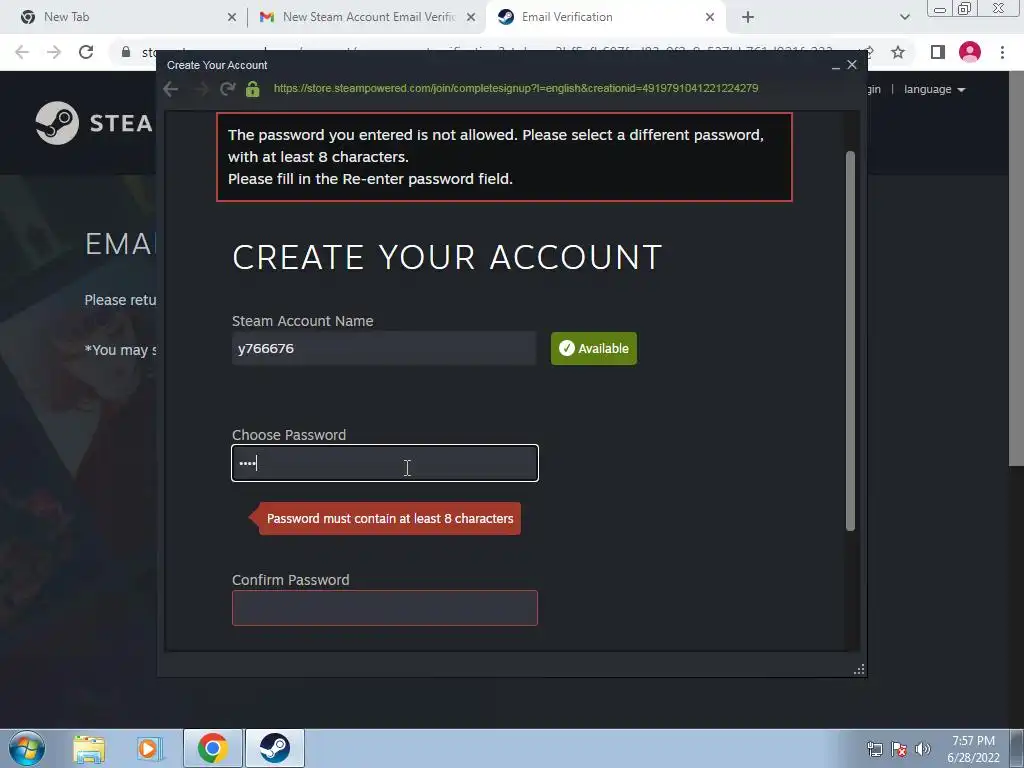Open Windows Explorer from the taskbar

[x=89, y=748]
